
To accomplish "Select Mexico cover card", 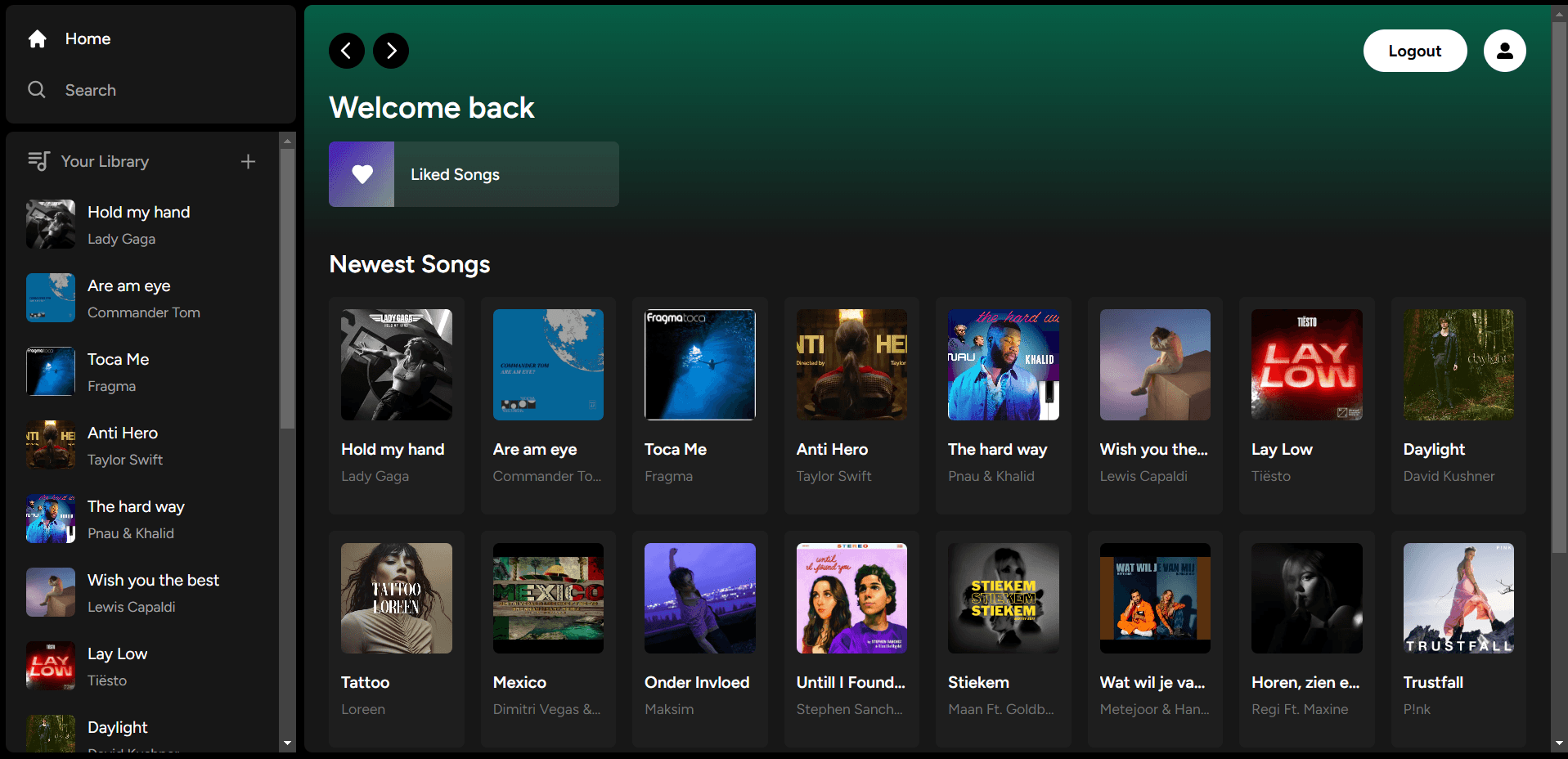I will click(548, 598).
